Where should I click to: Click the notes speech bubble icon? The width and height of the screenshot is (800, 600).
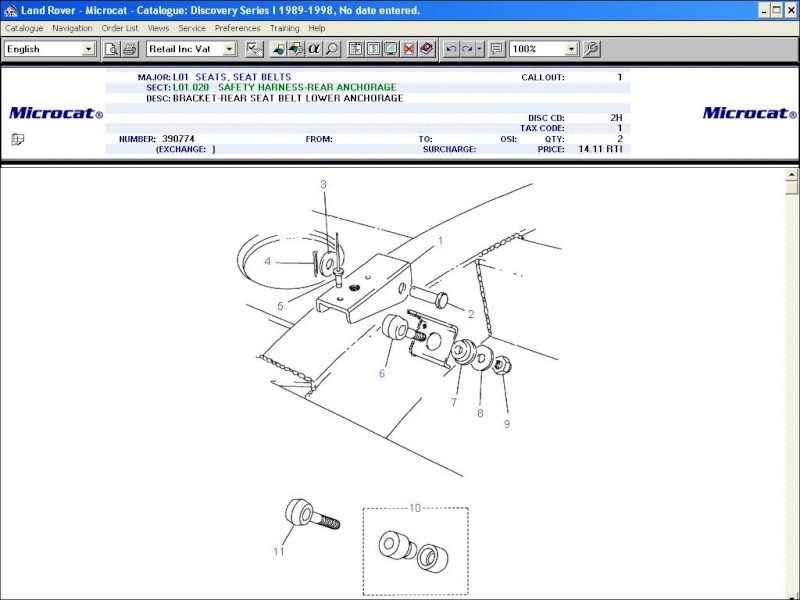click(496, 49)
